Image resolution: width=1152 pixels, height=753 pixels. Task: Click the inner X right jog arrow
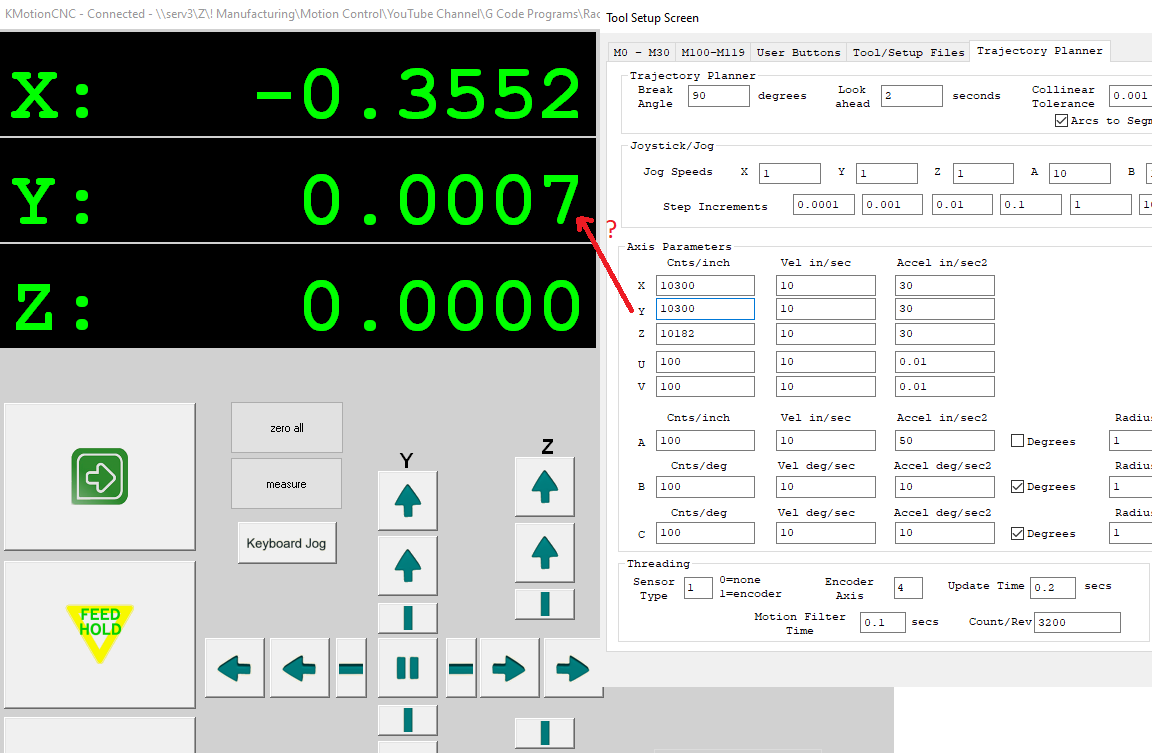click(x=509, y=668)
